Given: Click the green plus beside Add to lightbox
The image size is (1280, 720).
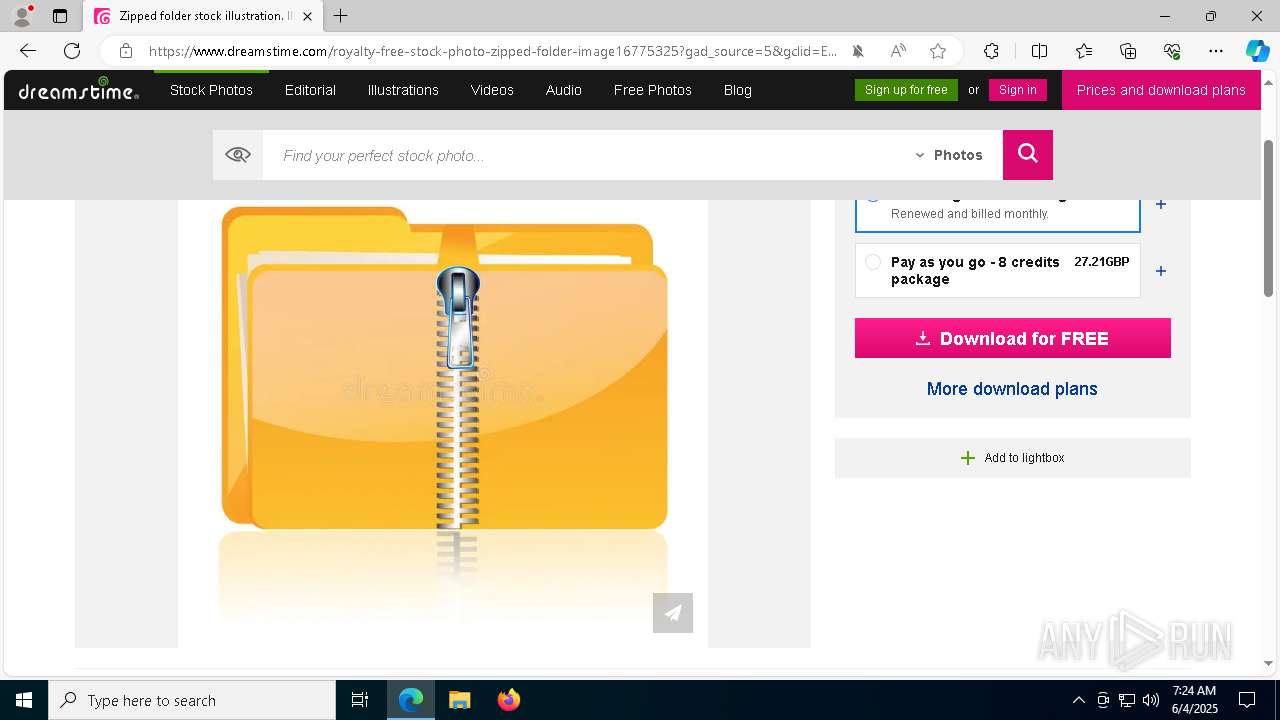Looking at the screenshot, I should pyautogui.click(x=967, y=458).
